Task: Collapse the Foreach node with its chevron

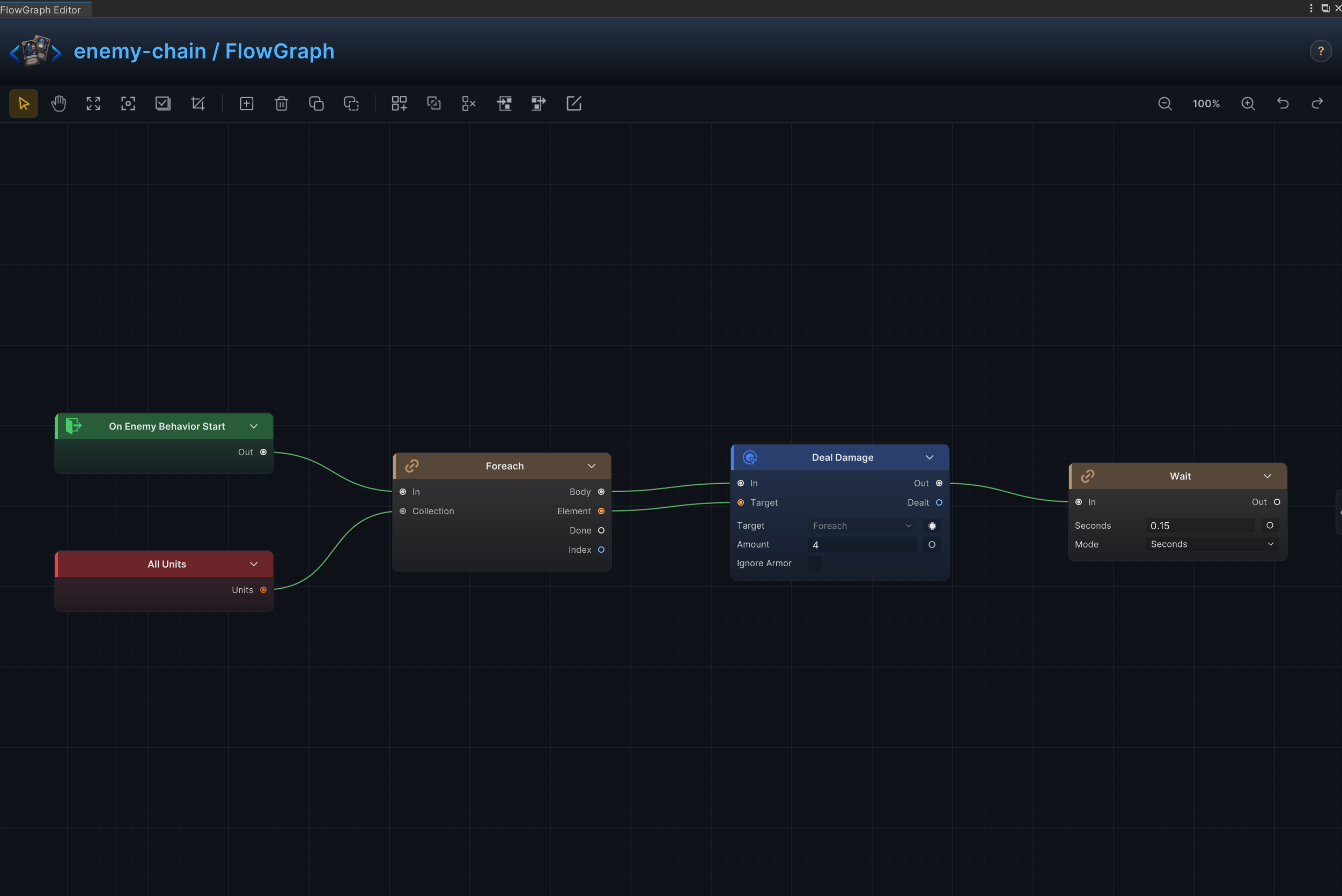Action: coord(592,466)
